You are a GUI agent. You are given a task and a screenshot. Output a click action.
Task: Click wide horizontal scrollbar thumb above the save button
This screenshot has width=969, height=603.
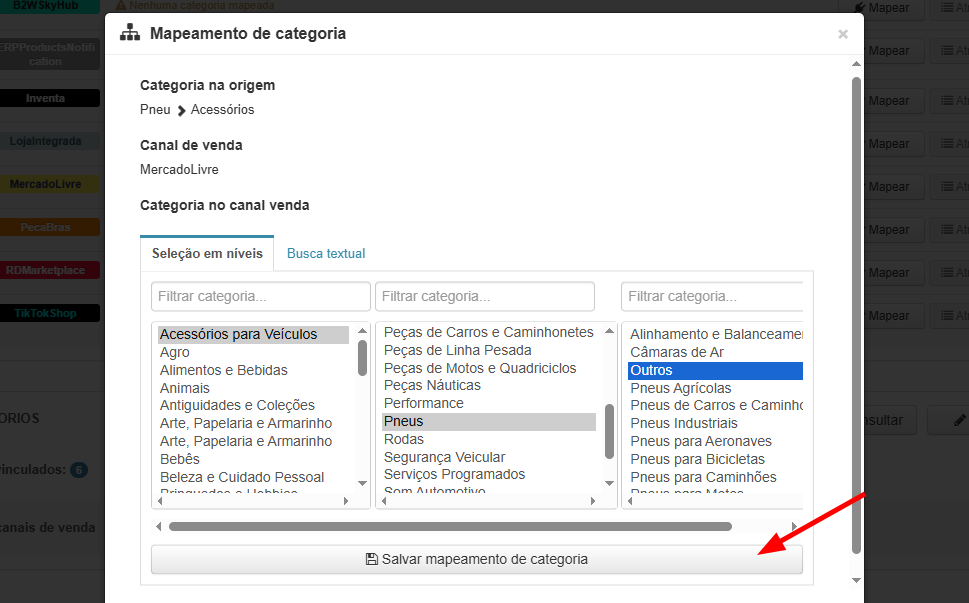pos(451,526)
